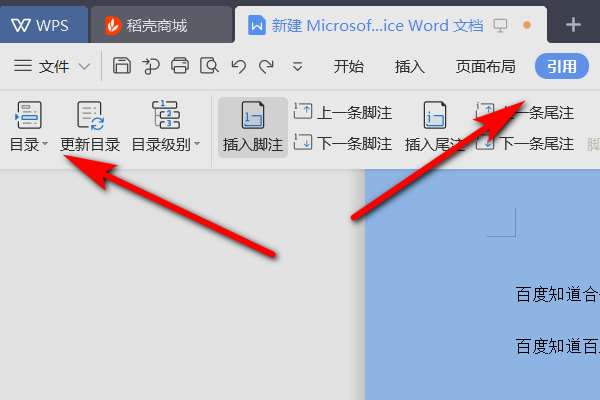Open a new tab with plus button
Viewport: 600px width, 400px height.
[x=573, y=25]
